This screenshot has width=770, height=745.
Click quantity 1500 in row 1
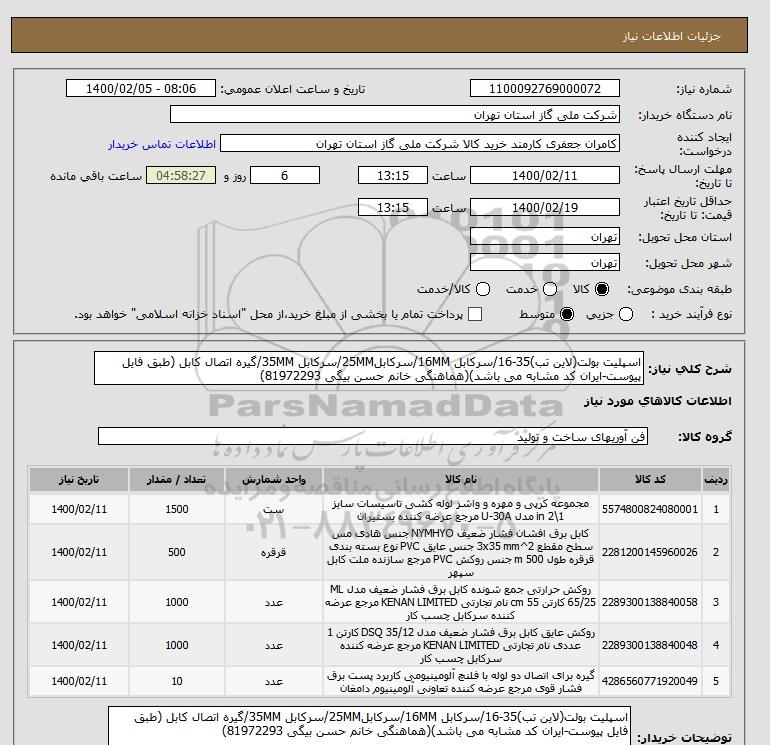point(177,509)
